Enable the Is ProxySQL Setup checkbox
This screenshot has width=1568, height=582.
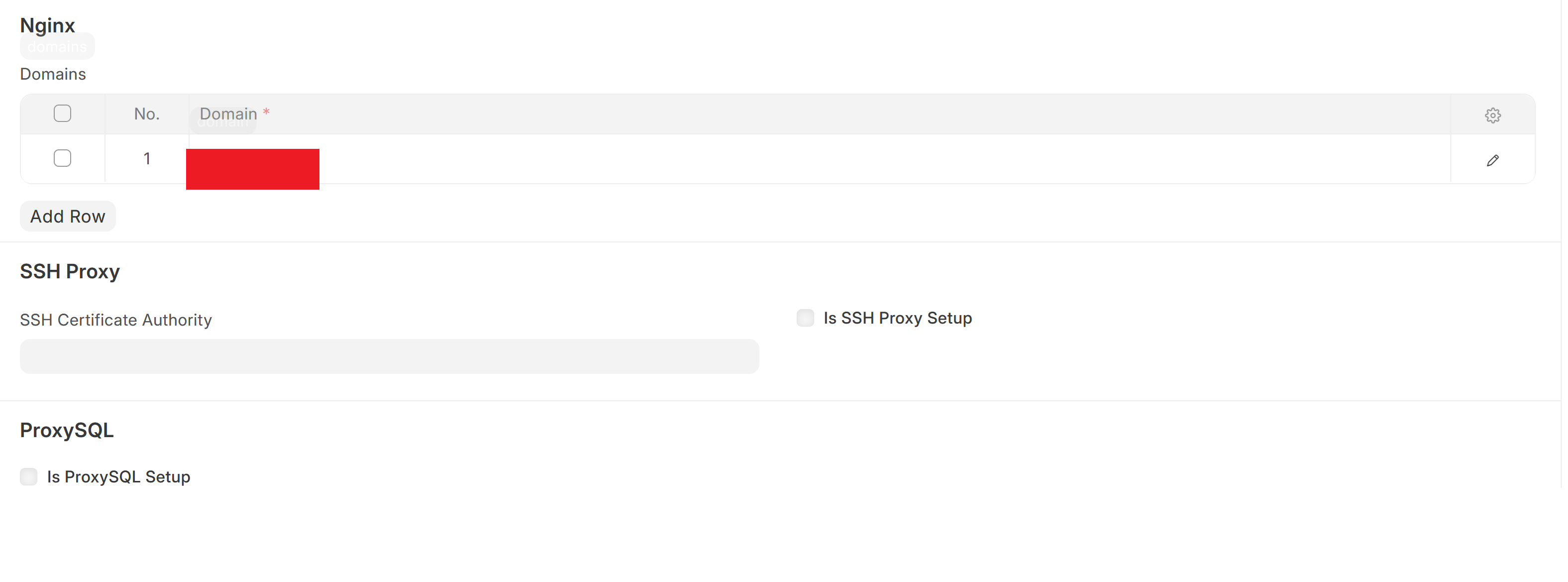(x=28, y=476)
